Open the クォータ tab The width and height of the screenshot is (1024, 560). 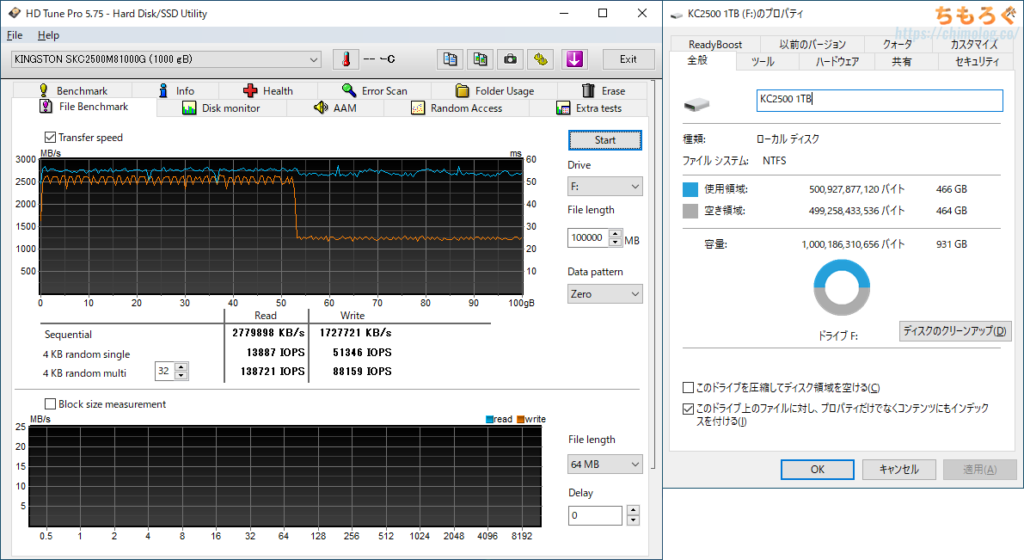point(897,44)
